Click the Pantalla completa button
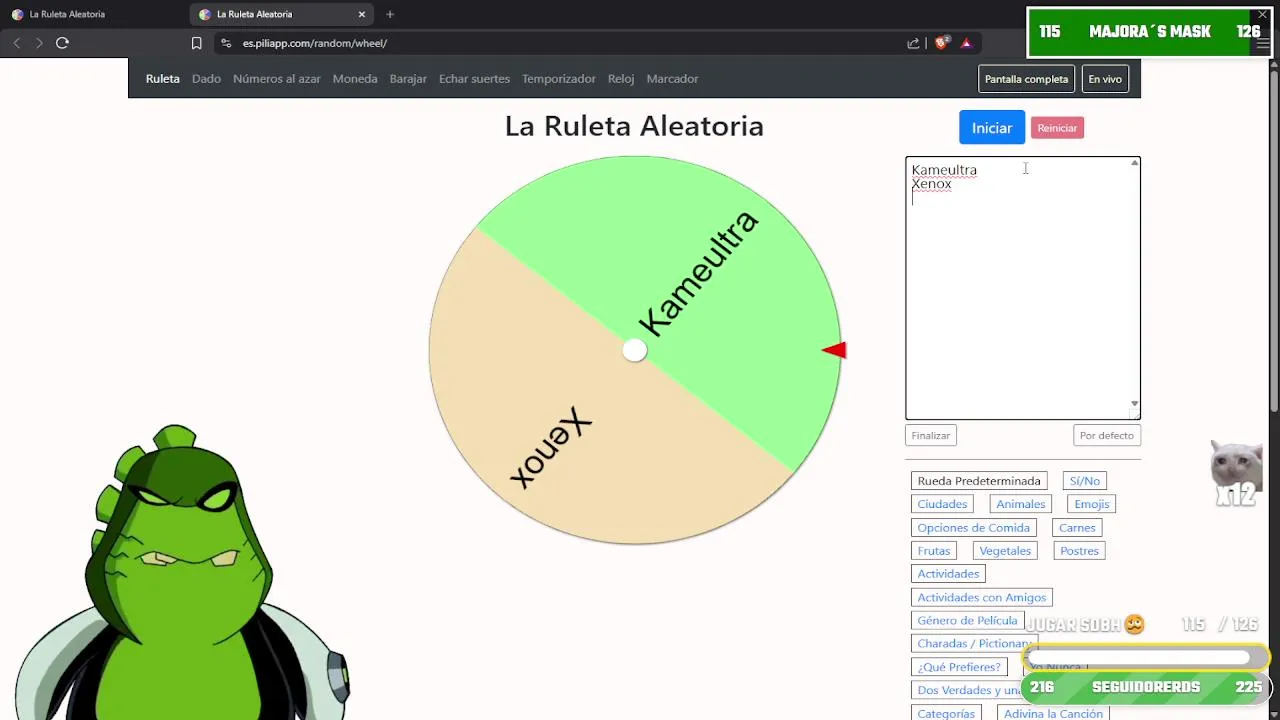The height and width of the screenshot is (720, 1280). [1026, 79]
